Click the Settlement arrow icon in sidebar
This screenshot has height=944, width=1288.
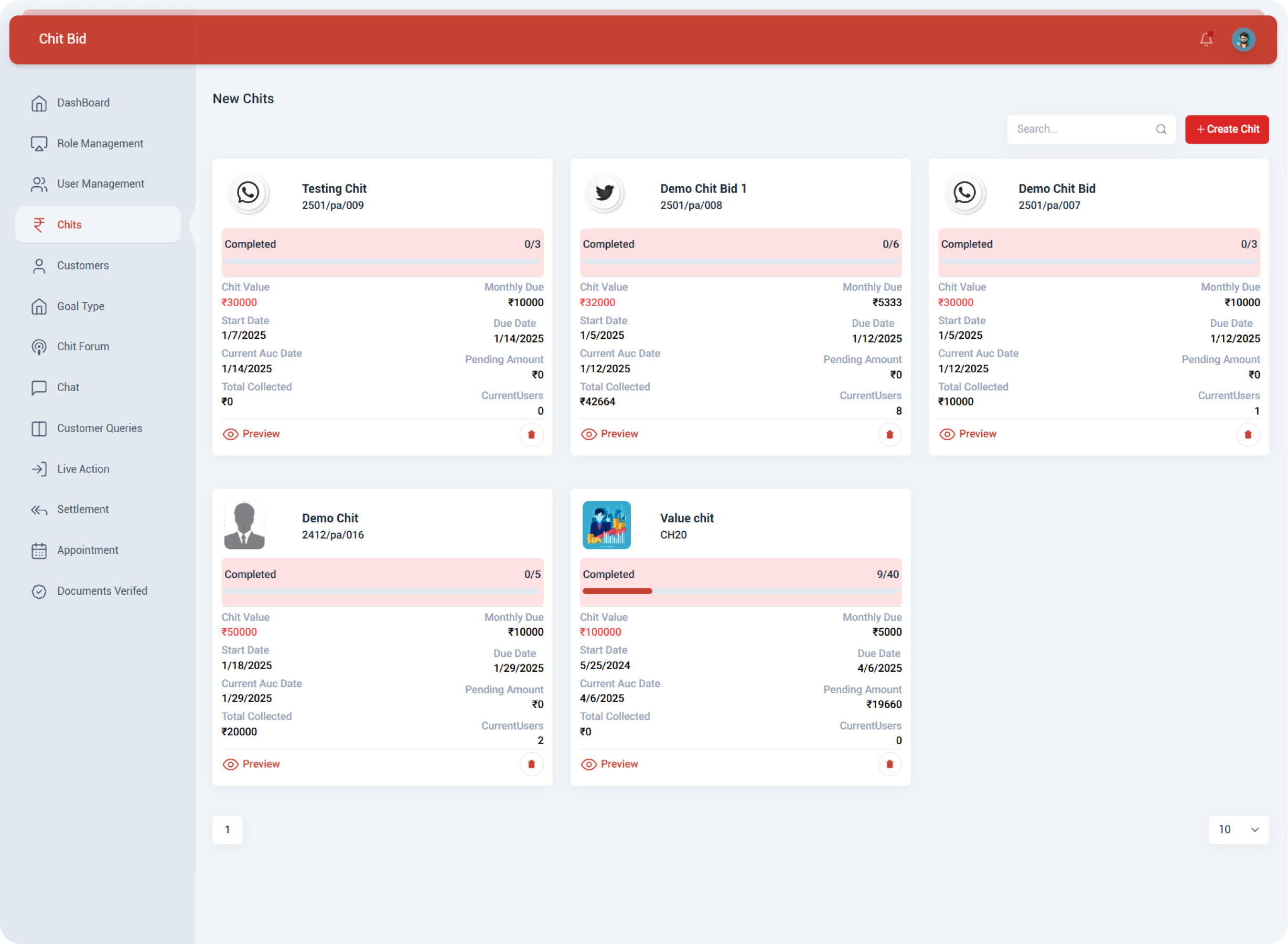click(38, 510)
